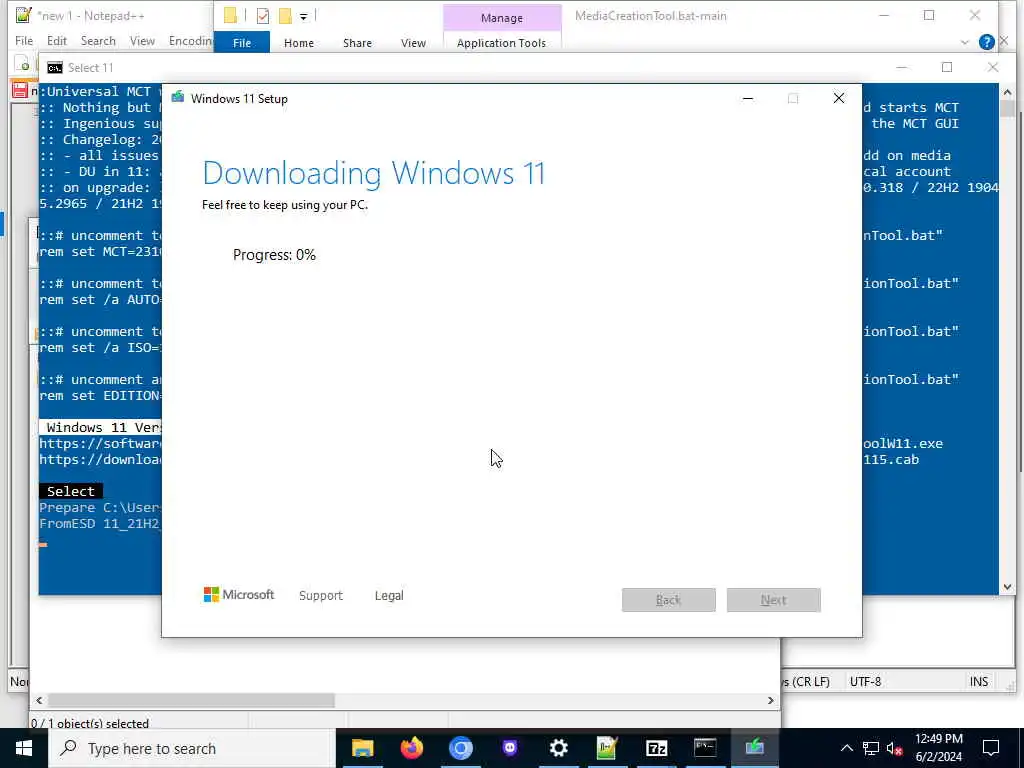
Task: Open 7-Zip from taskbar
Action: (x=656, y=748)
